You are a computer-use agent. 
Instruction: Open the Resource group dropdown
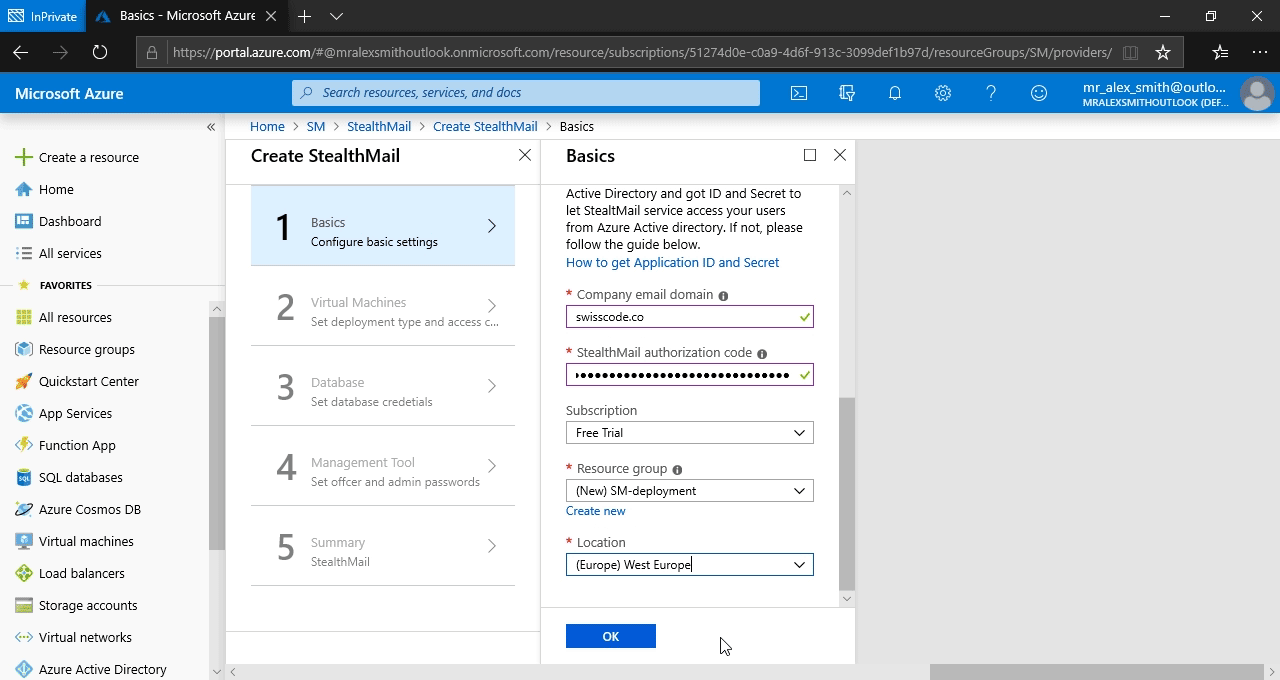[689, 491]
